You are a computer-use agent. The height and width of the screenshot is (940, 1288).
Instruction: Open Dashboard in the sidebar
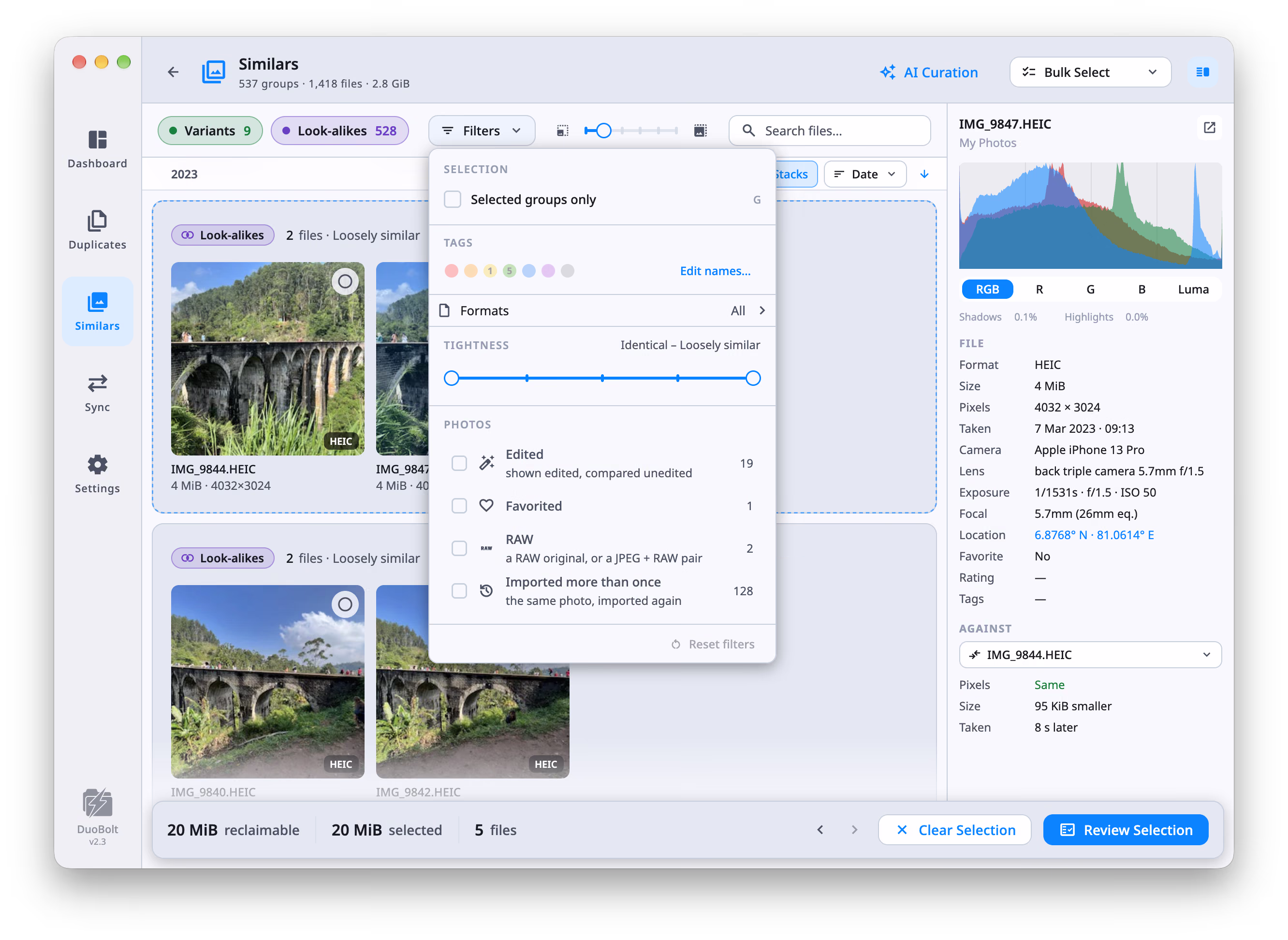point(97,149)
